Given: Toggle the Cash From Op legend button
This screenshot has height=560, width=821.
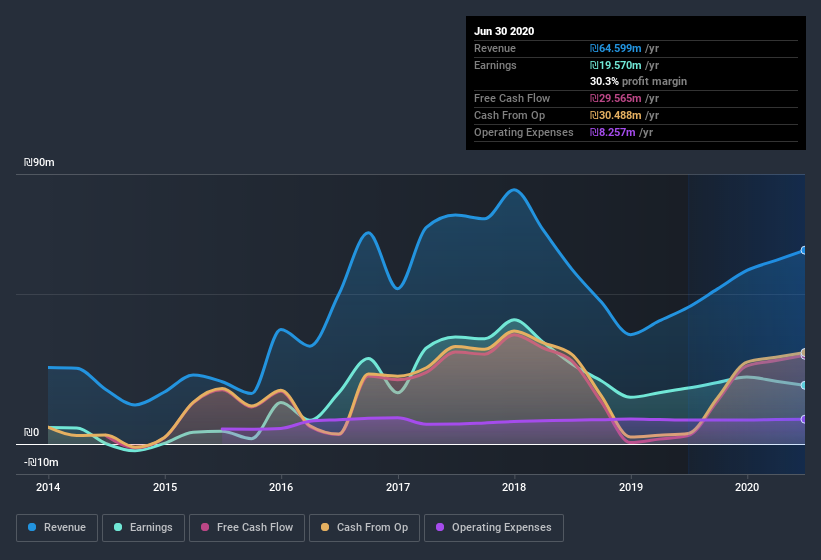Looking at the screenshot, I should click(364, 528).
